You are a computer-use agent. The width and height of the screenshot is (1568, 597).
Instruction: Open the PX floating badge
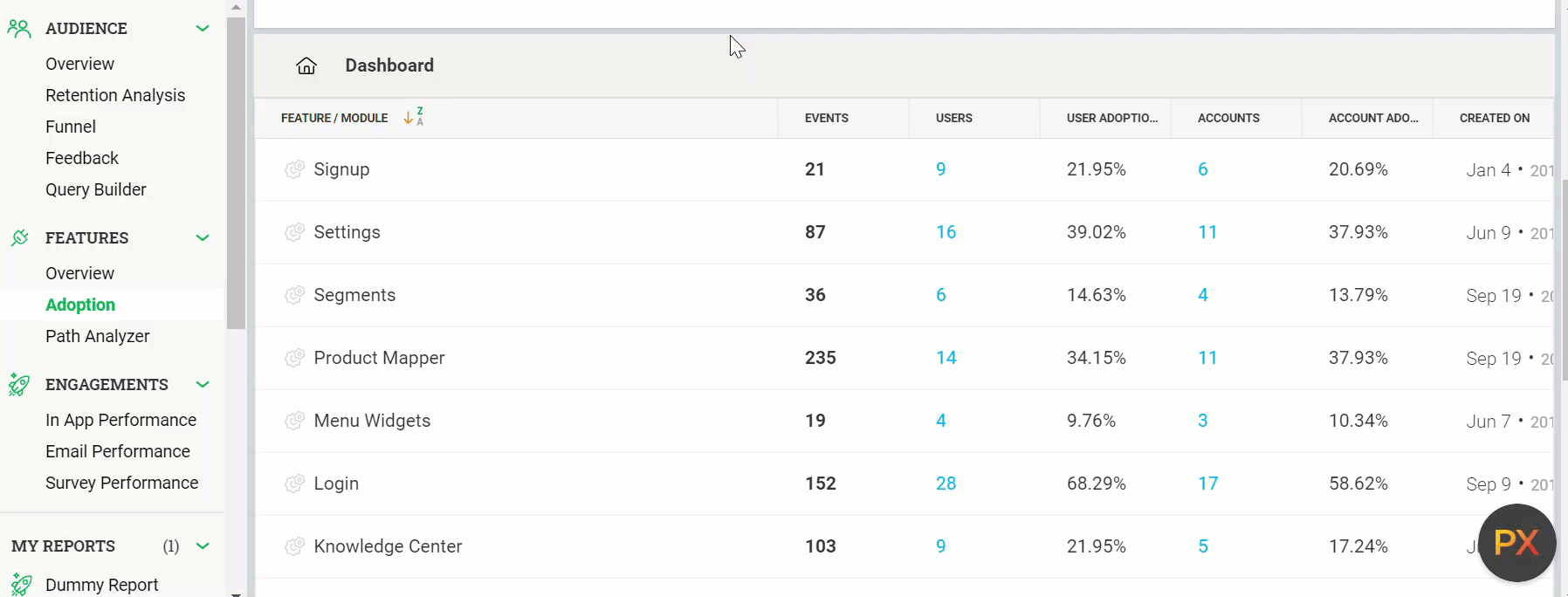pyautogui.click(x=1517, y=543)
